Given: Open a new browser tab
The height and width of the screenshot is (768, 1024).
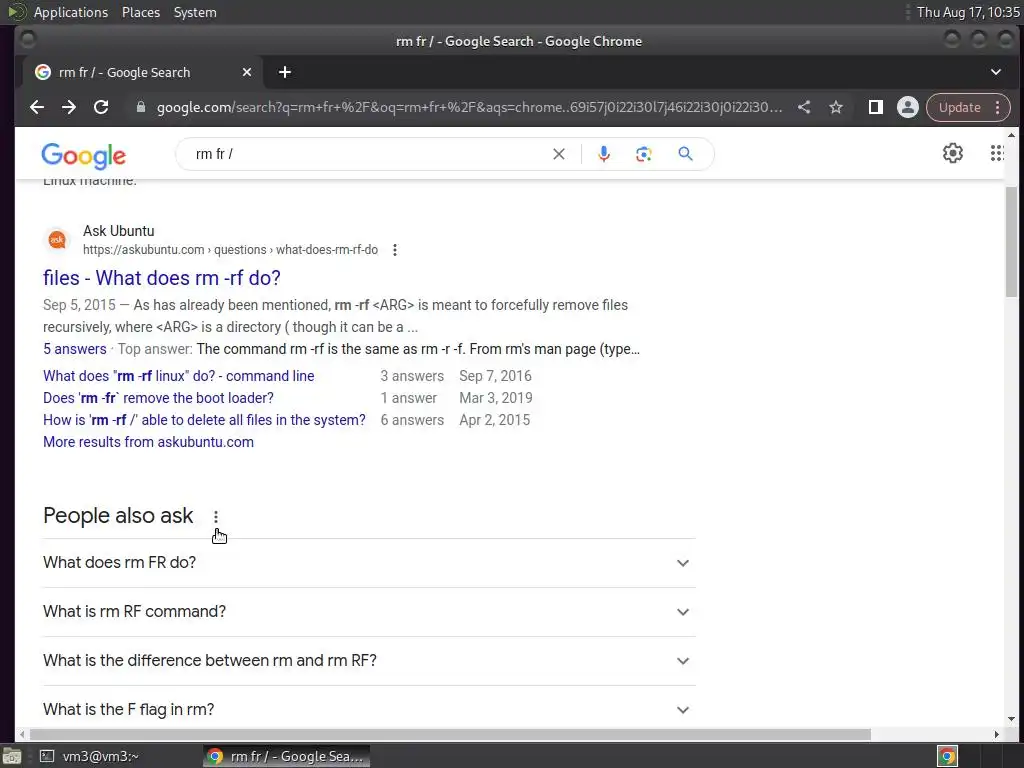Looking at the screenshot, I should coord(285,72).
